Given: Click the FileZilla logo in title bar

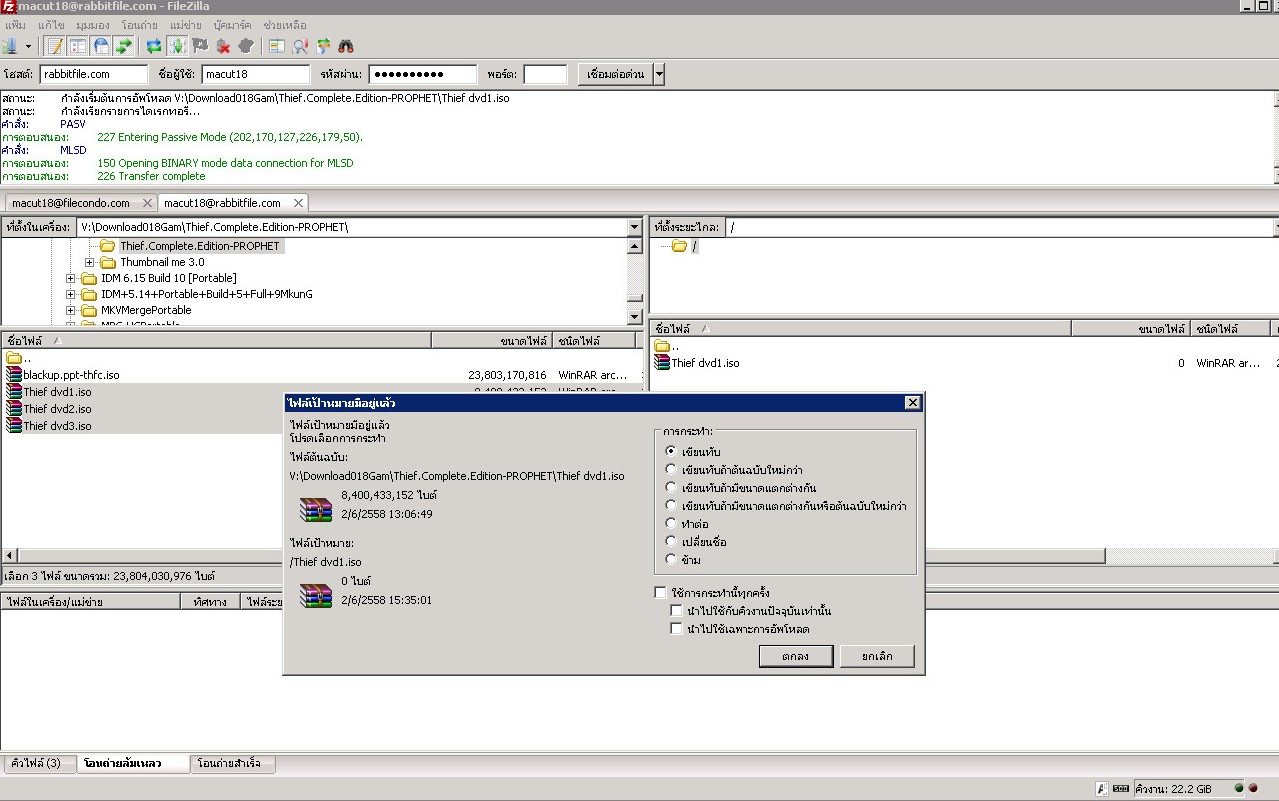Looking at the screenshot, I should [8, 7].
